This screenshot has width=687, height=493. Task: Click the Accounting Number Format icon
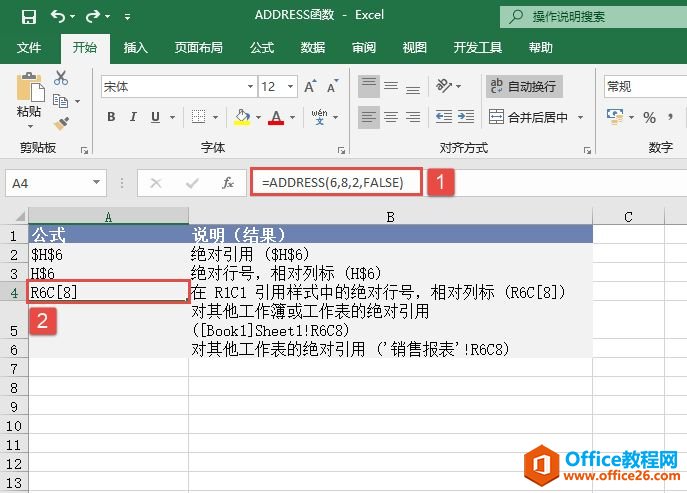(615, 117)
